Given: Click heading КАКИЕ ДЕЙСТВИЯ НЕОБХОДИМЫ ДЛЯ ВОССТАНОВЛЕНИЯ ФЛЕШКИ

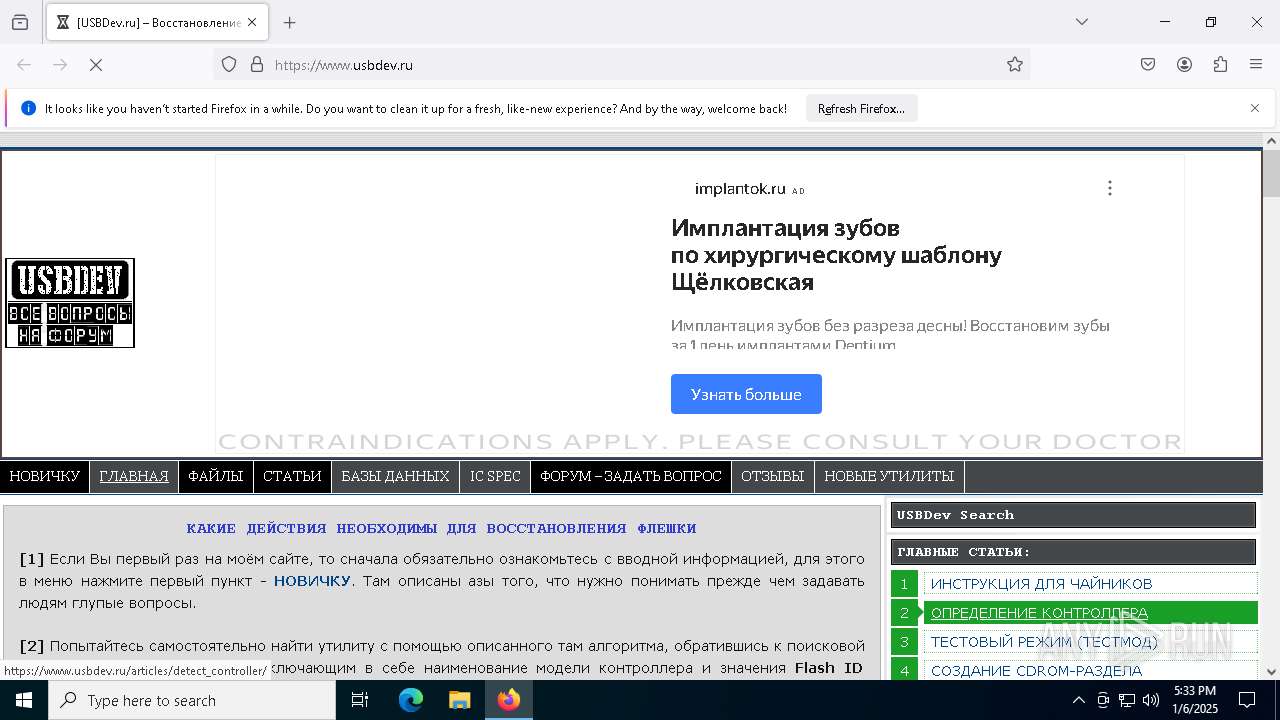Looking at the screenshot, I should pos(441,528).
